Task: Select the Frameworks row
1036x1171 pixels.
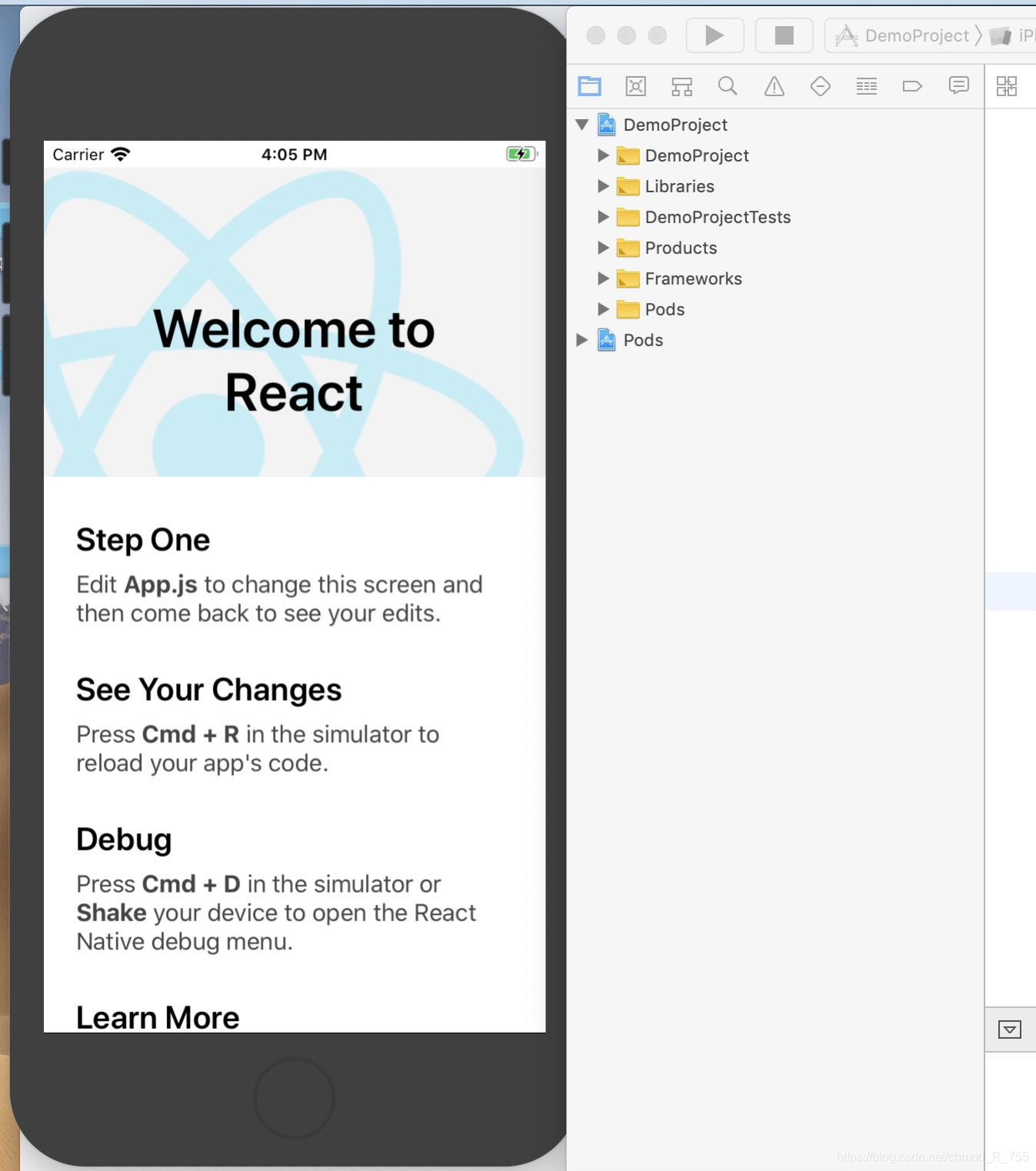Action: click(x=775, y=278)
